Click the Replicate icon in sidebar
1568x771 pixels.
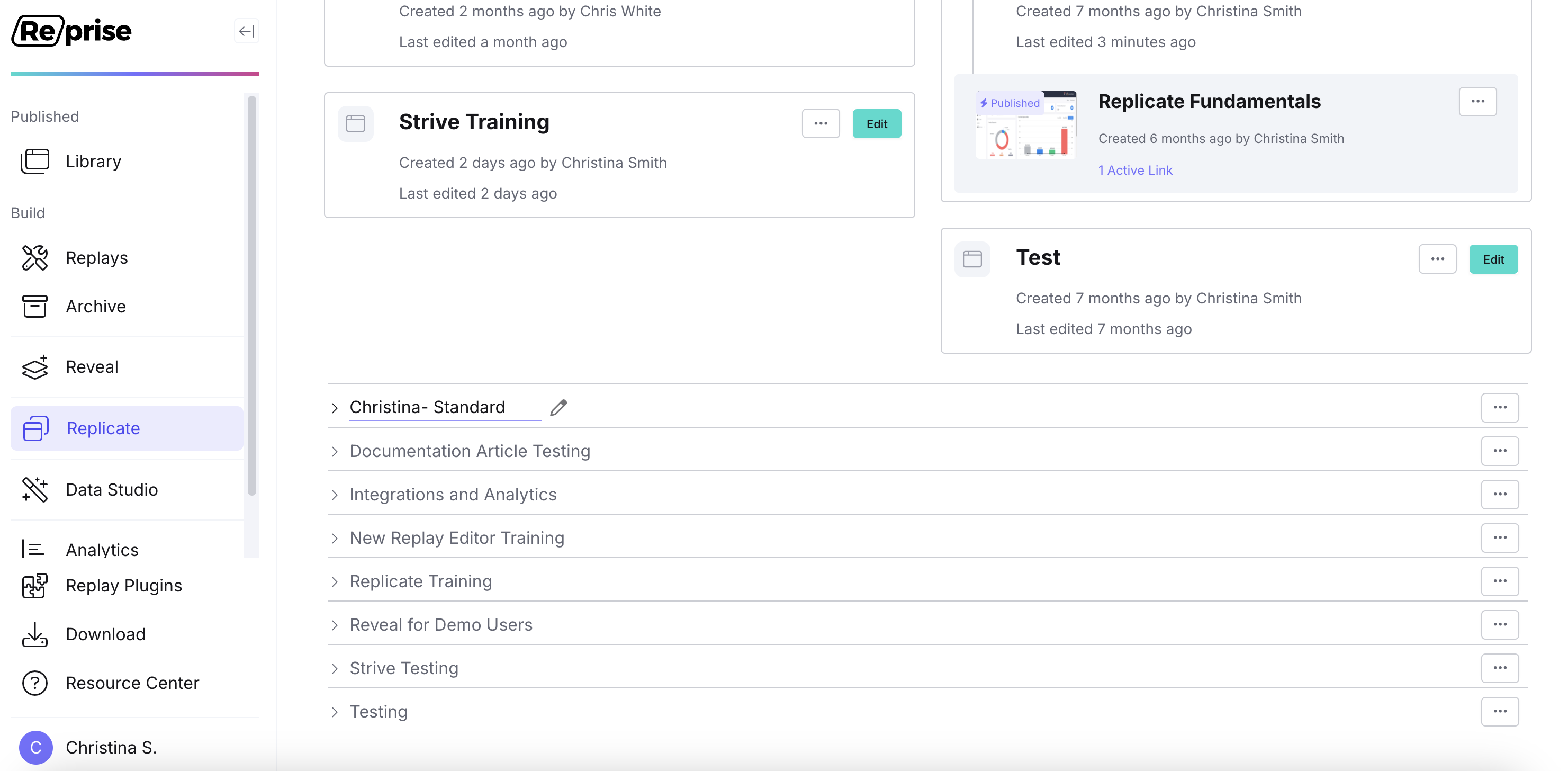pos(36,428)
